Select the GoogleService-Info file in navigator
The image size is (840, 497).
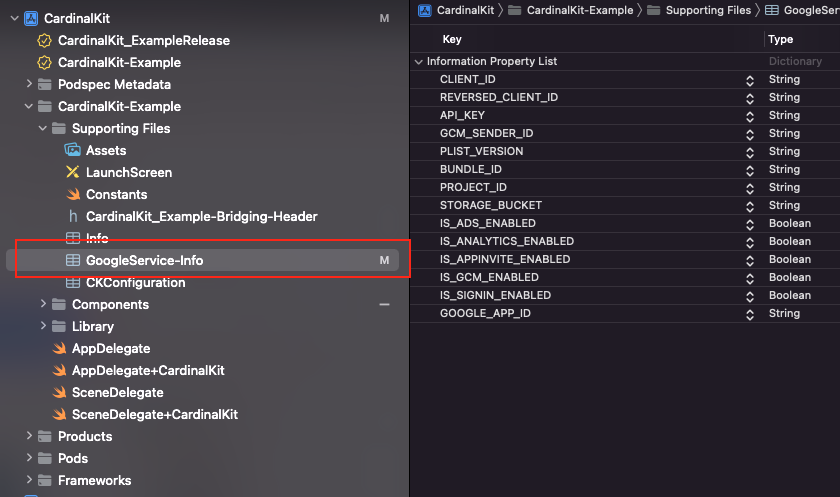click(x=202, y=260)
